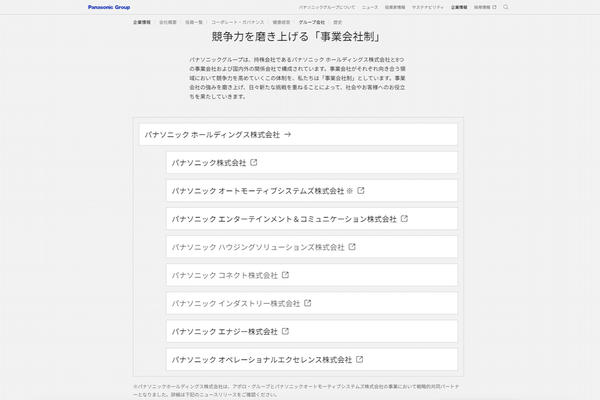Open the search magnifier icon
Image resolution: width=600 pixels, height=400 pixels.
click(x=505, y=7)
